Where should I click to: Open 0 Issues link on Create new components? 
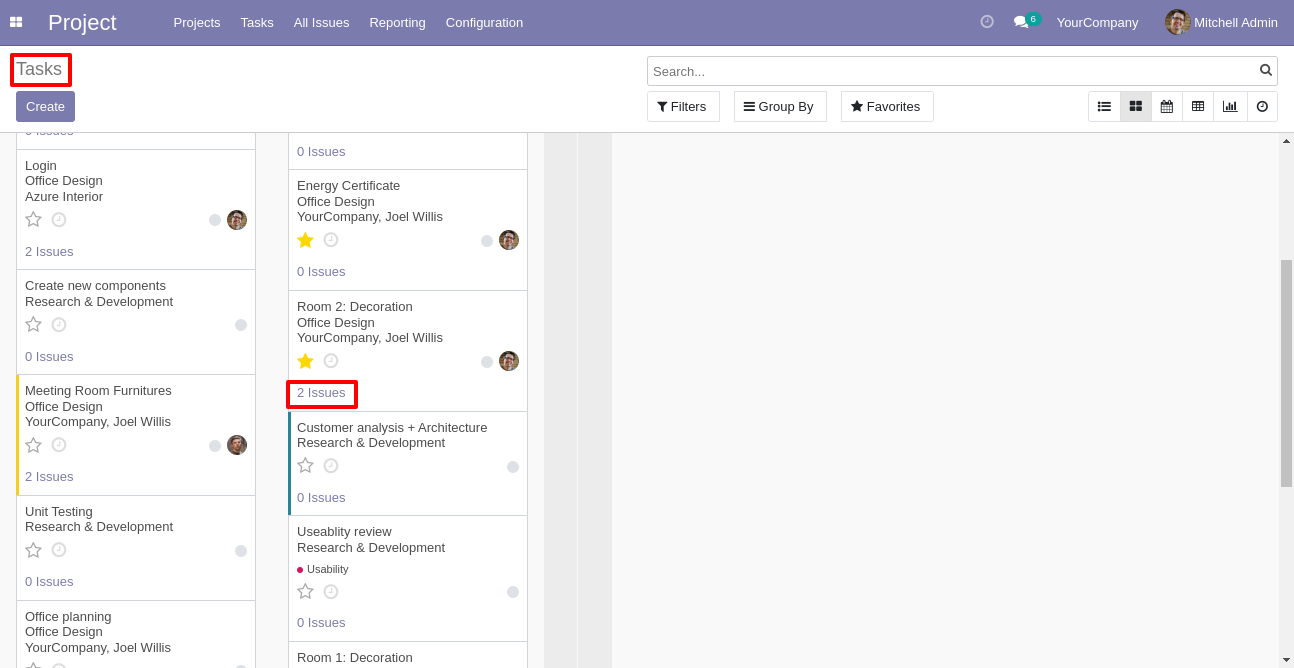(49, 357)
